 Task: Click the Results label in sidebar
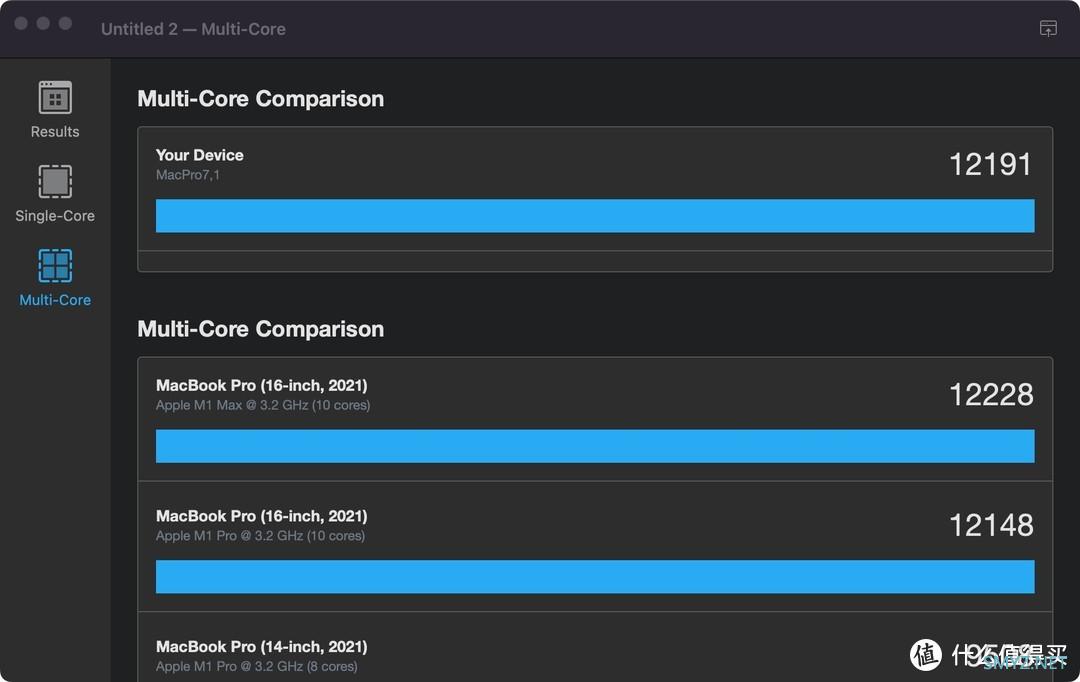pos(55,132)
